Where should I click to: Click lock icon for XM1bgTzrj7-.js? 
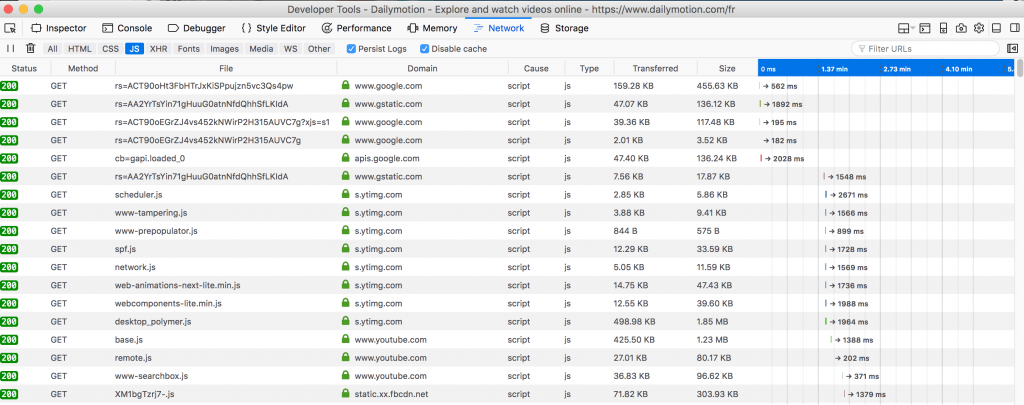point(345,394)
